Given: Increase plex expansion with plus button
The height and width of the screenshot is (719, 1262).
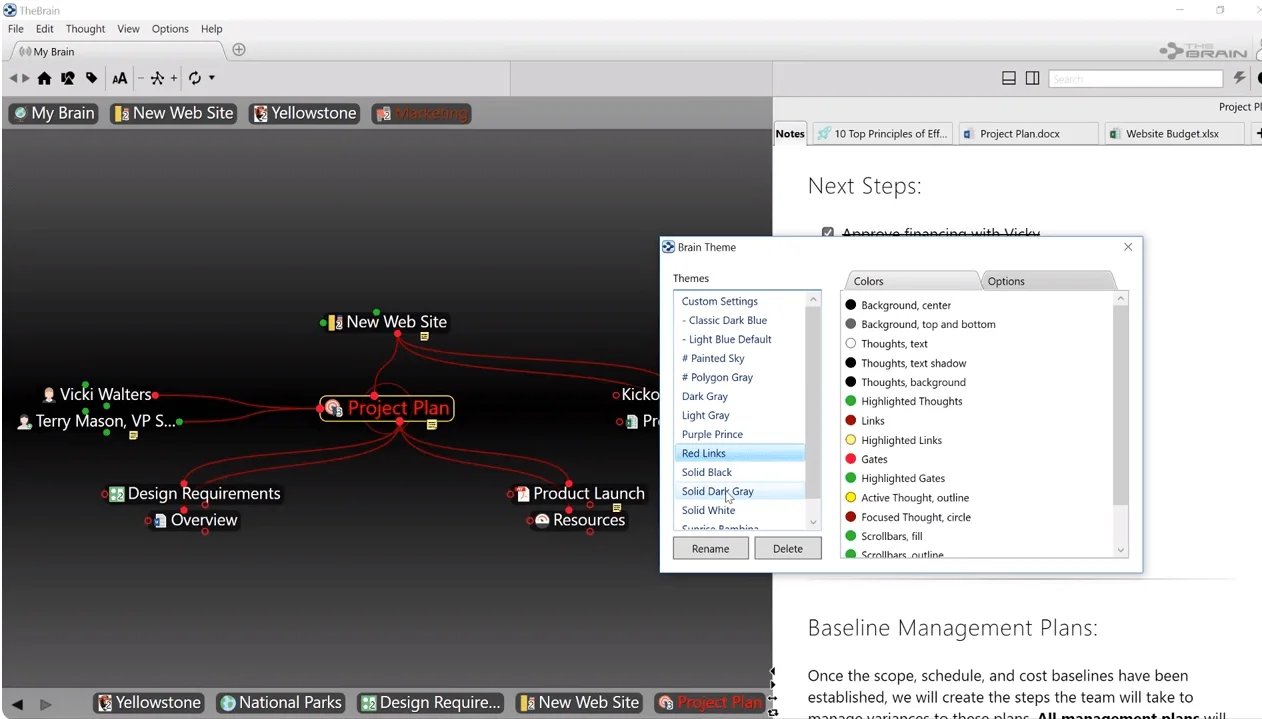Looking at the screenshot, I should [174, 78].
